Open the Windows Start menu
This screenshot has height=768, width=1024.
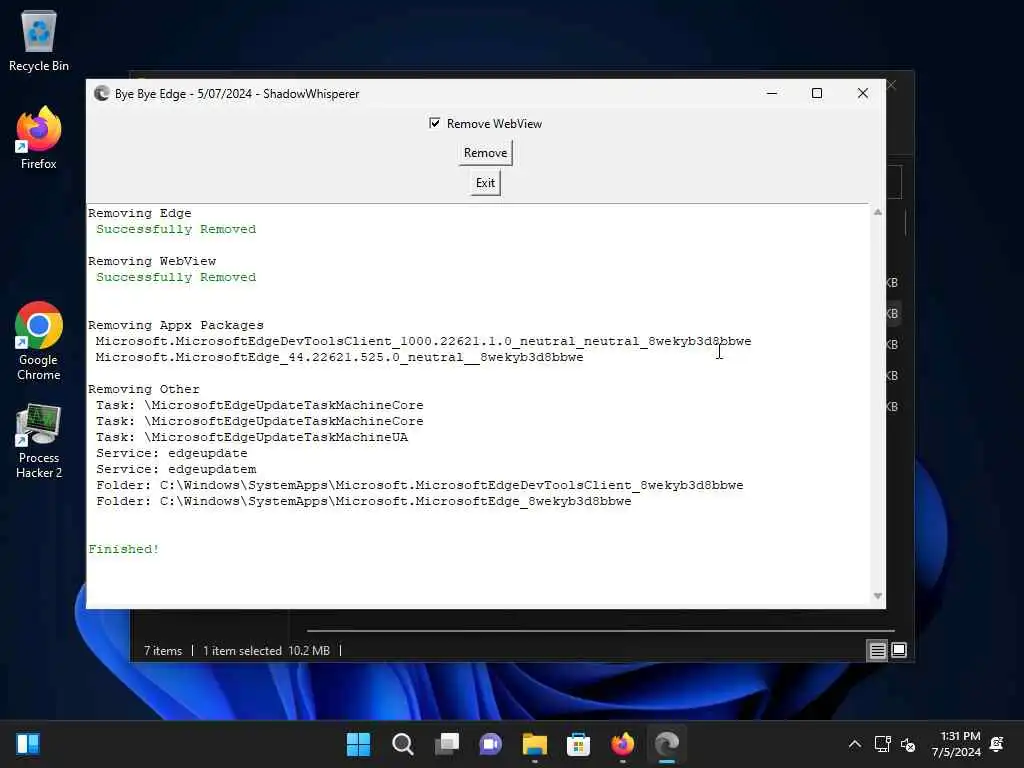[x=358, y=744]
